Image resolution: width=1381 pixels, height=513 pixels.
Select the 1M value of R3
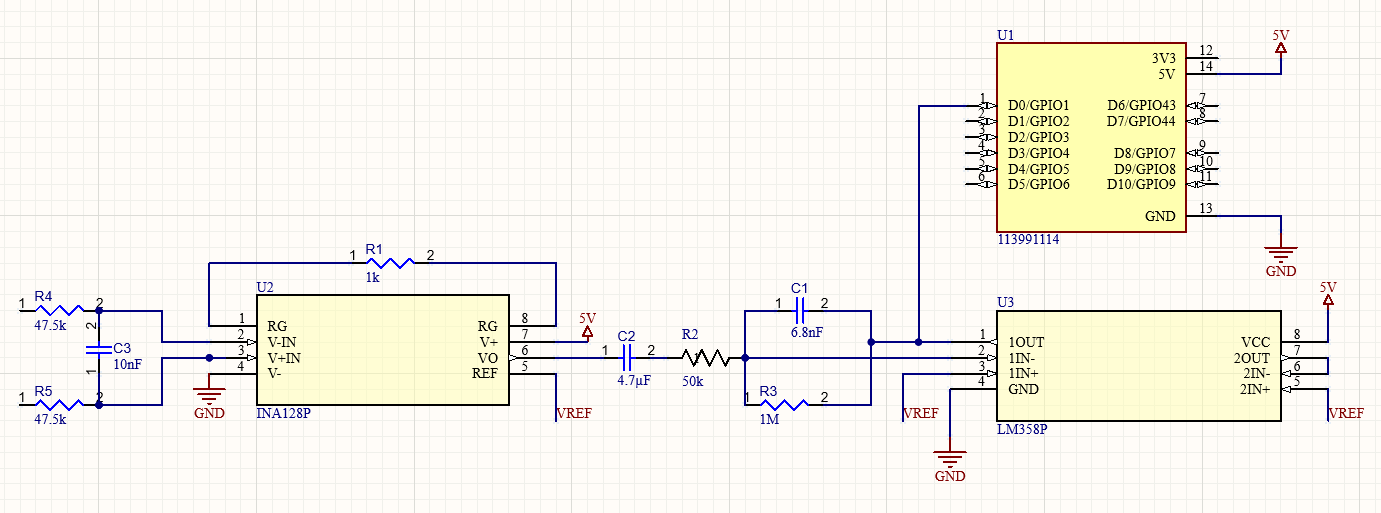[x=768, y=420]
